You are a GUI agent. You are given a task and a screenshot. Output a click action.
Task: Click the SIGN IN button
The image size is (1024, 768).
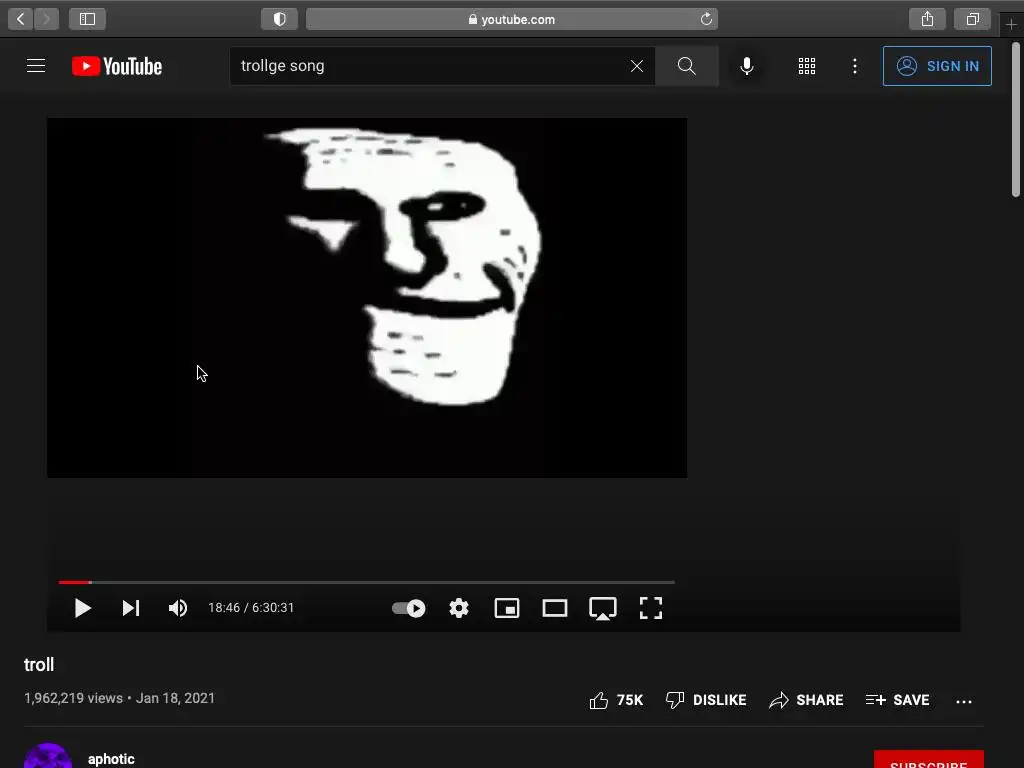click(937, 66)
